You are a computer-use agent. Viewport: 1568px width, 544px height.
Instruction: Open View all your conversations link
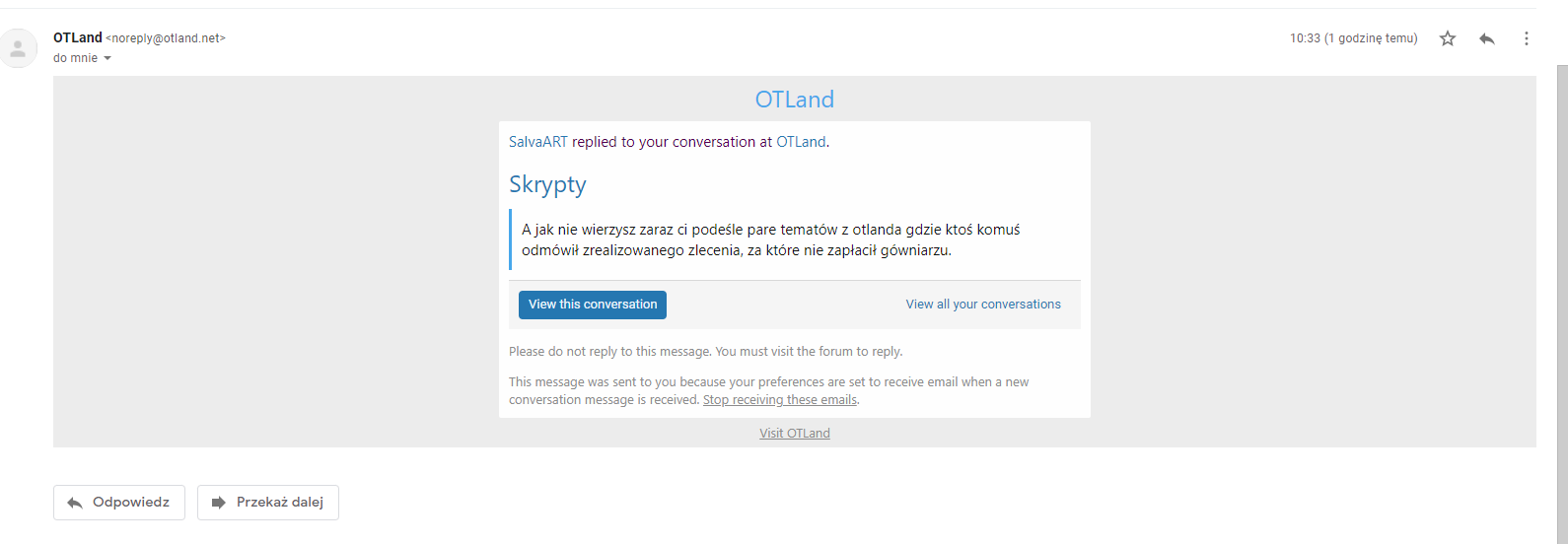[983, 305]
